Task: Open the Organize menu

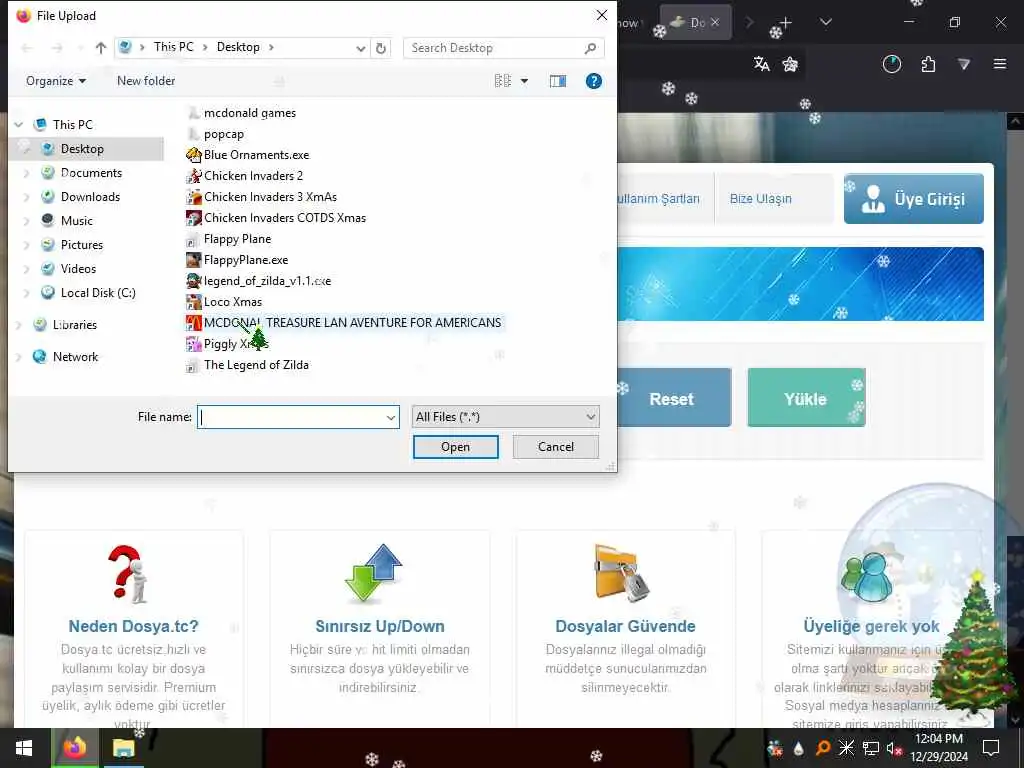Action: pos(56,81)
